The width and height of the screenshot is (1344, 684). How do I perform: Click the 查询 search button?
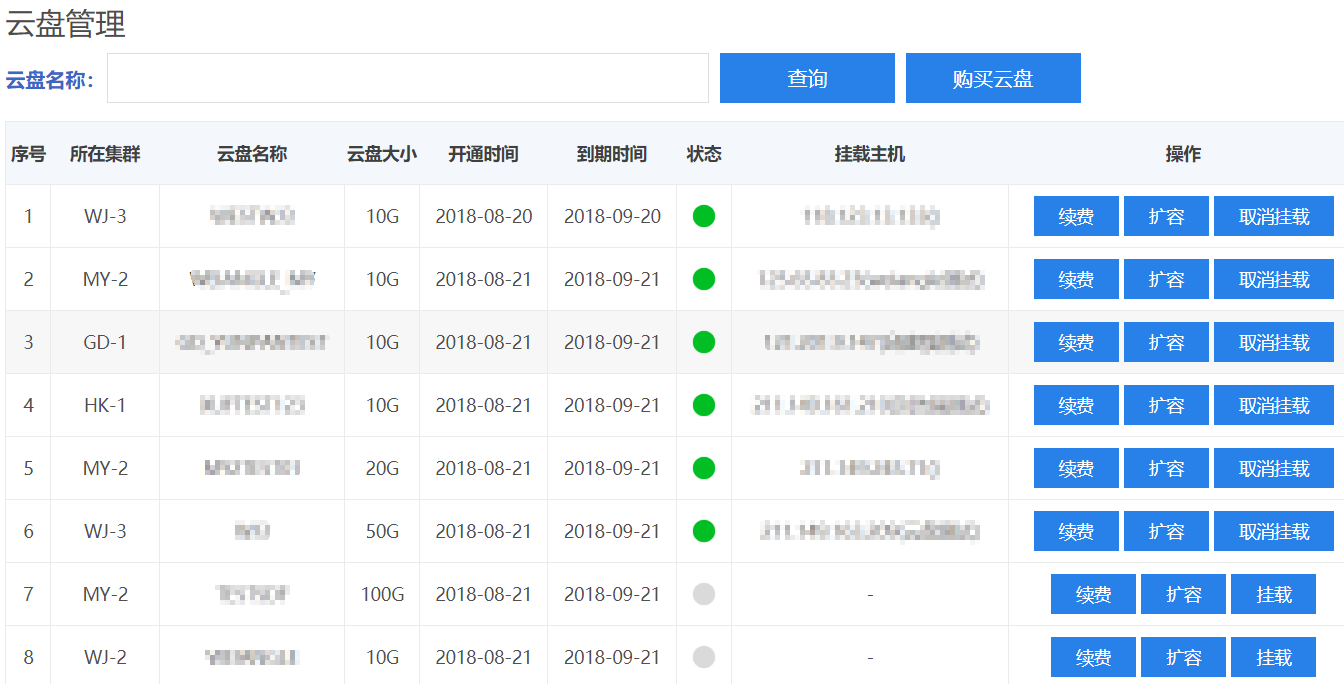click(x=807, y=78)
